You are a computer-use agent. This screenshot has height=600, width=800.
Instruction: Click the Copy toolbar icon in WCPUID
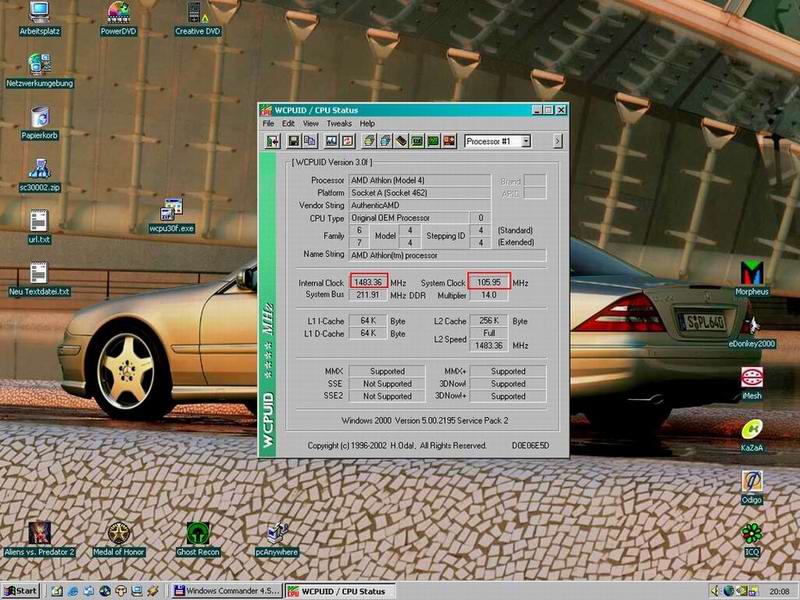pos(310,141)
